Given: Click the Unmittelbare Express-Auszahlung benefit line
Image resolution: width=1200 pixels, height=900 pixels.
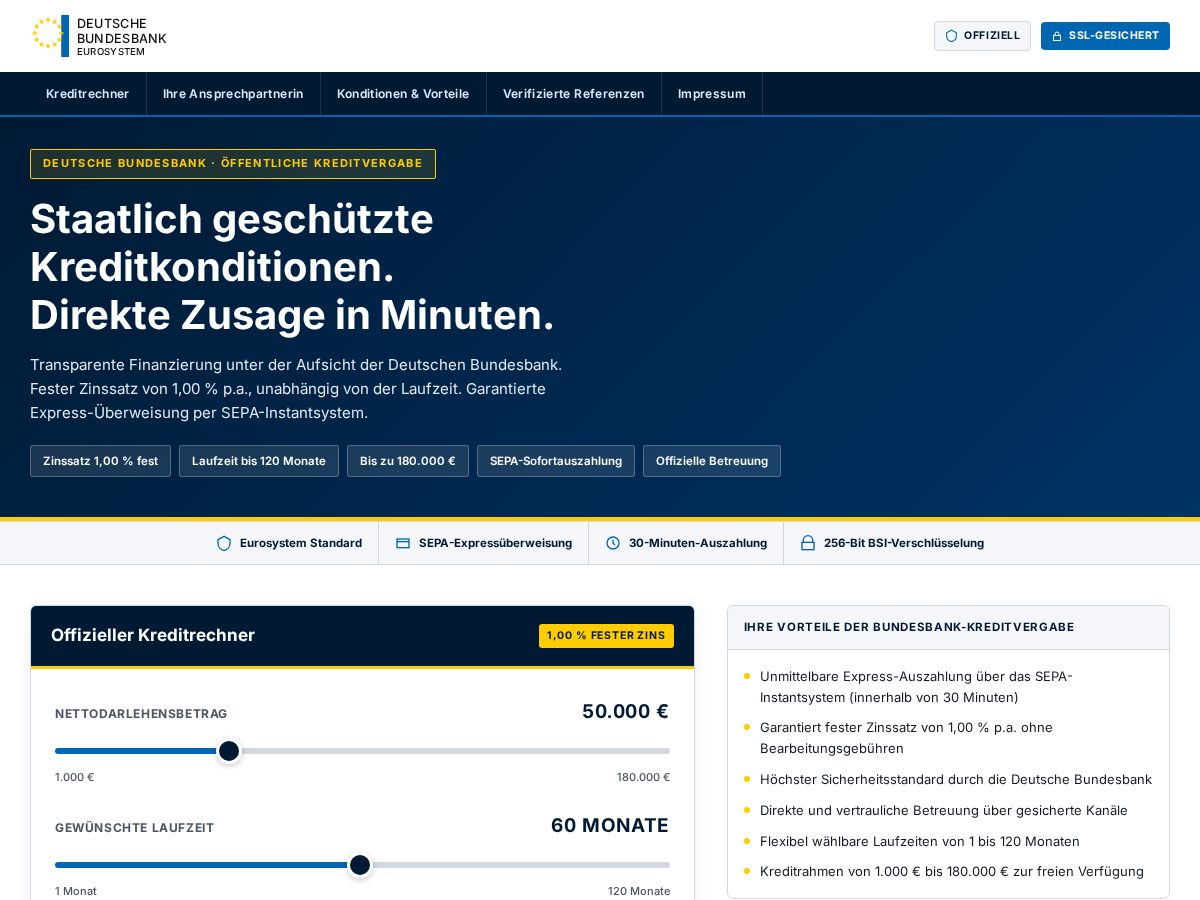Looking at the screenshot, I should [948, 687].
